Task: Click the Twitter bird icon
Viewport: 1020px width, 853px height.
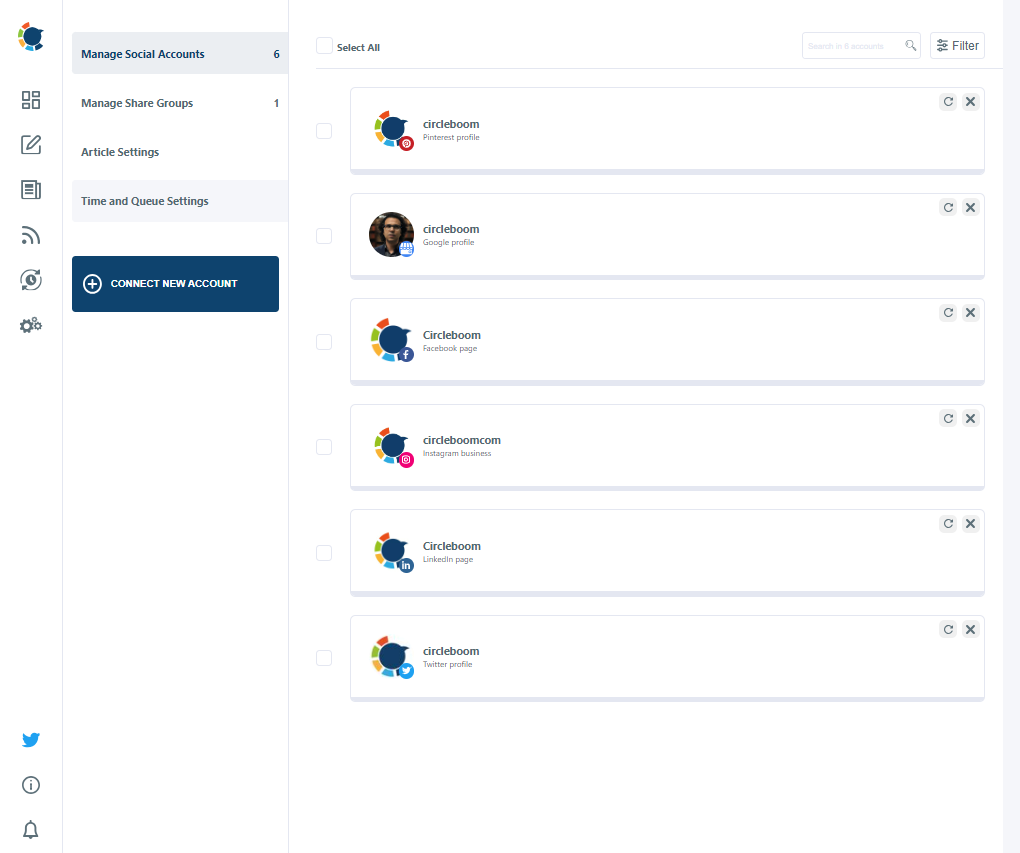Action: pyautogui.click(x=30, y=740)
